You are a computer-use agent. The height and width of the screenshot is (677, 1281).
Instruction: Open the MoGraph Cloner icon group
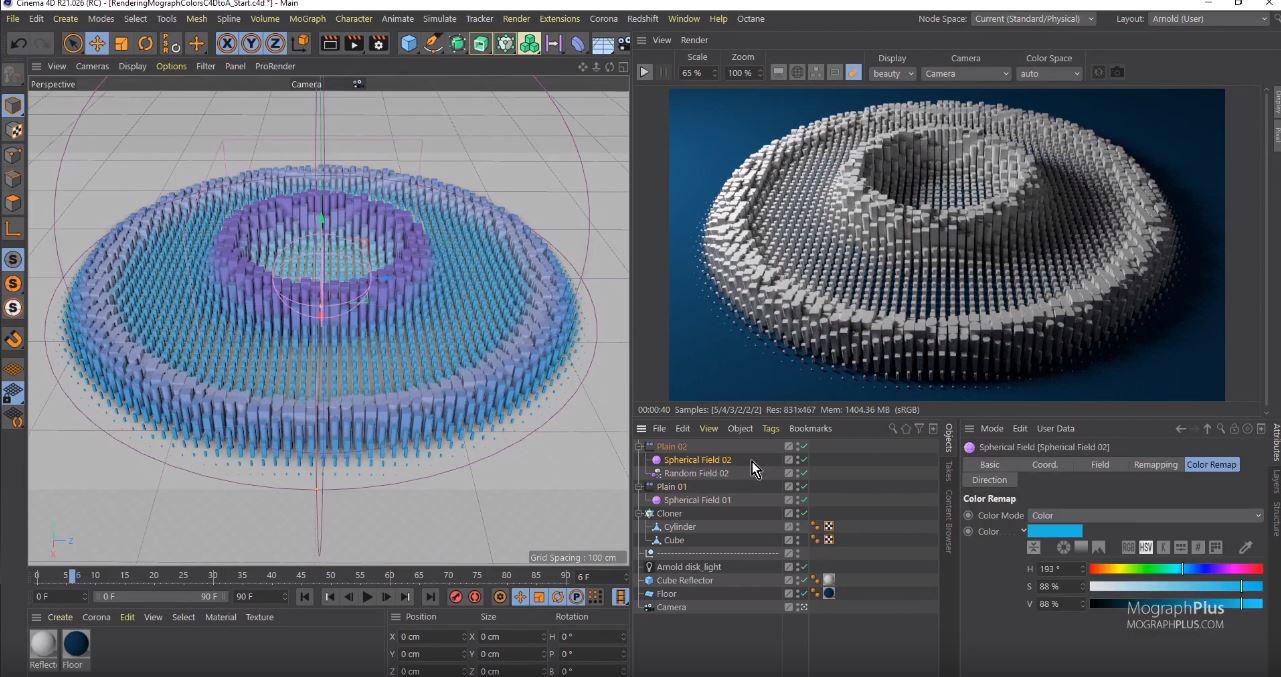(x=505, y=43)
